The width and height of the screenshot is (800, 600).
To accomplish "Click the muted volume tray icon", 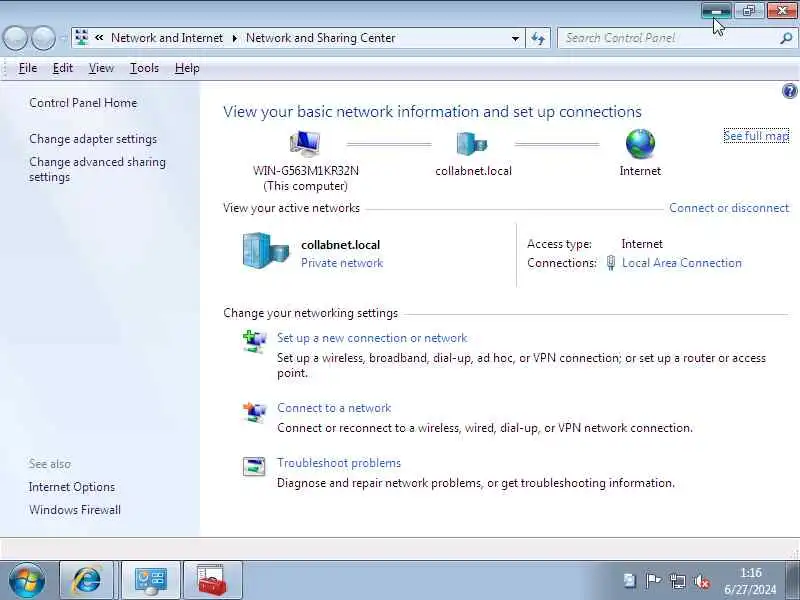I will click(702, 581).
